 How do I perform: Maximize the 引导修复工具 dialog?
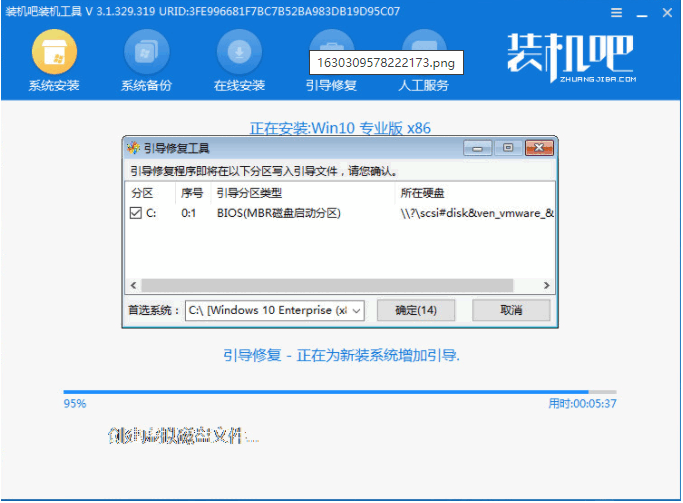coord(508,148)
